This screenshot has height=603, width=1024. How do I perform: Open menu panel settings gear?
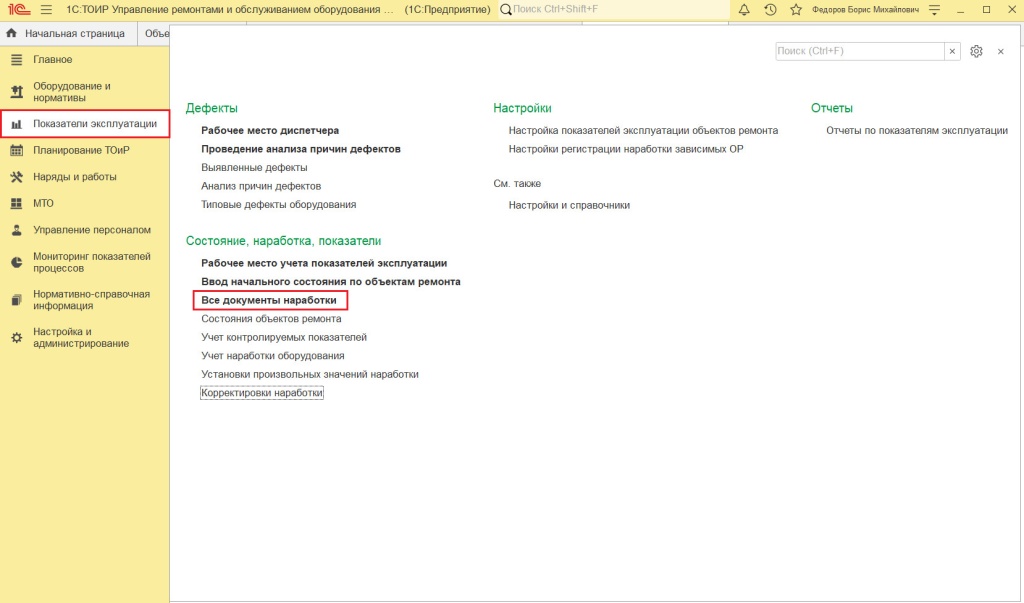976,51
